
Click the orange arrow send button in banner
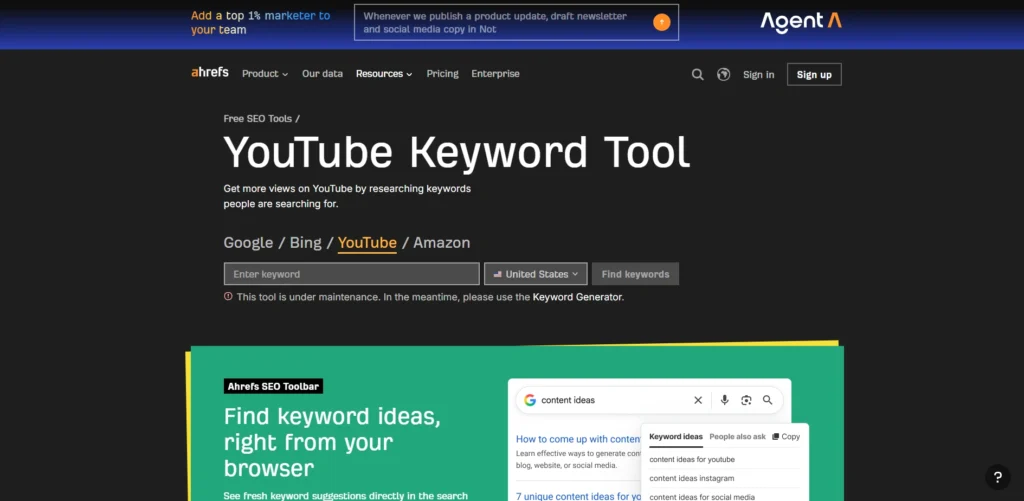(661, 22)
